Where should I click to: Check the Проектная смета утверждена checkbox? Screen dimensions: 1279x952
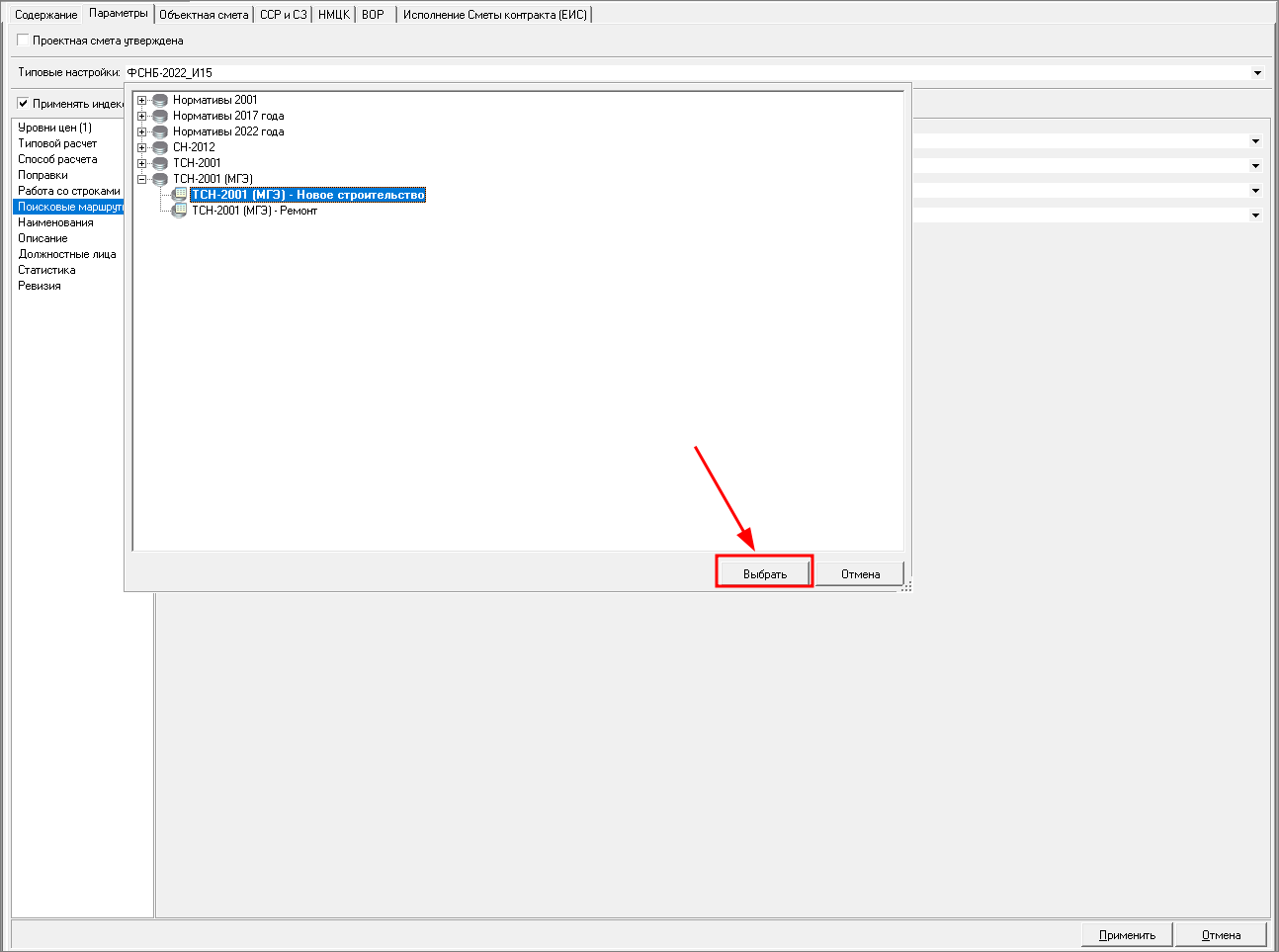click(23, 41)
